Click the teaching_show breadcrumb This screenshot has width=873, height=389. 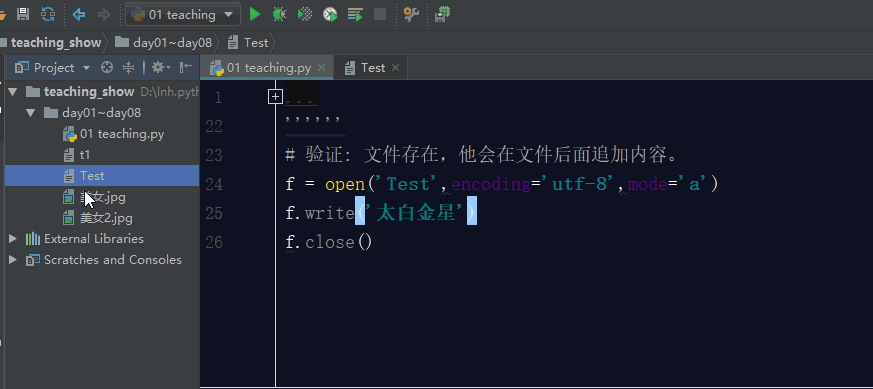click(x=56, y=43)
